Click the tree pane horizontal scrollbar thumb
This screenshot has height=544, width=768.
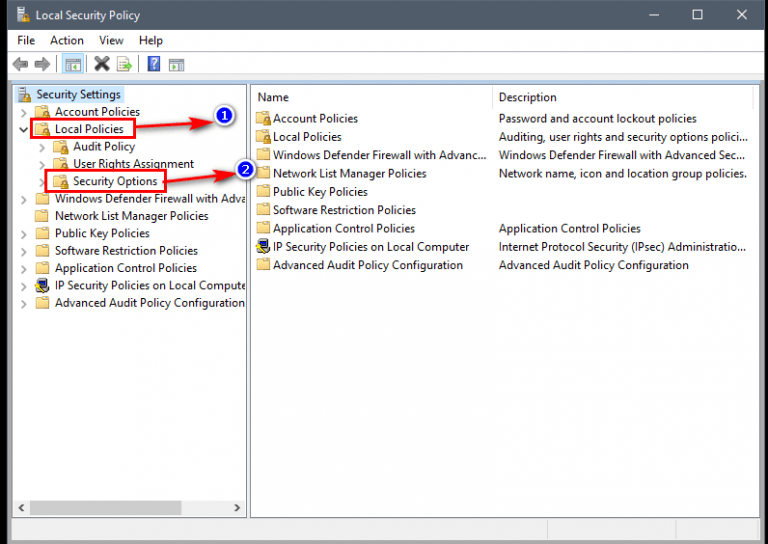click(x=106, y=508)
